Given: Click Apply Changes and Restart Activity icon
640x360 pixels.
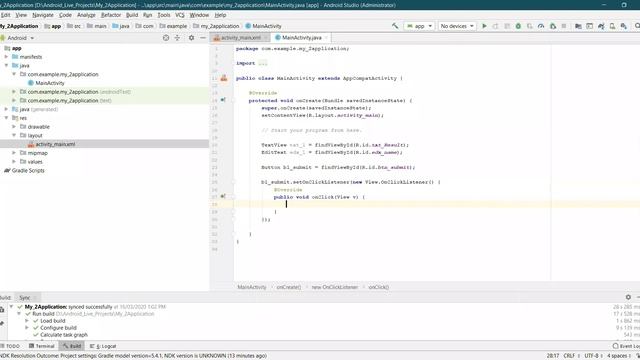Looking at the screenshot, I should tap(495, 26).
